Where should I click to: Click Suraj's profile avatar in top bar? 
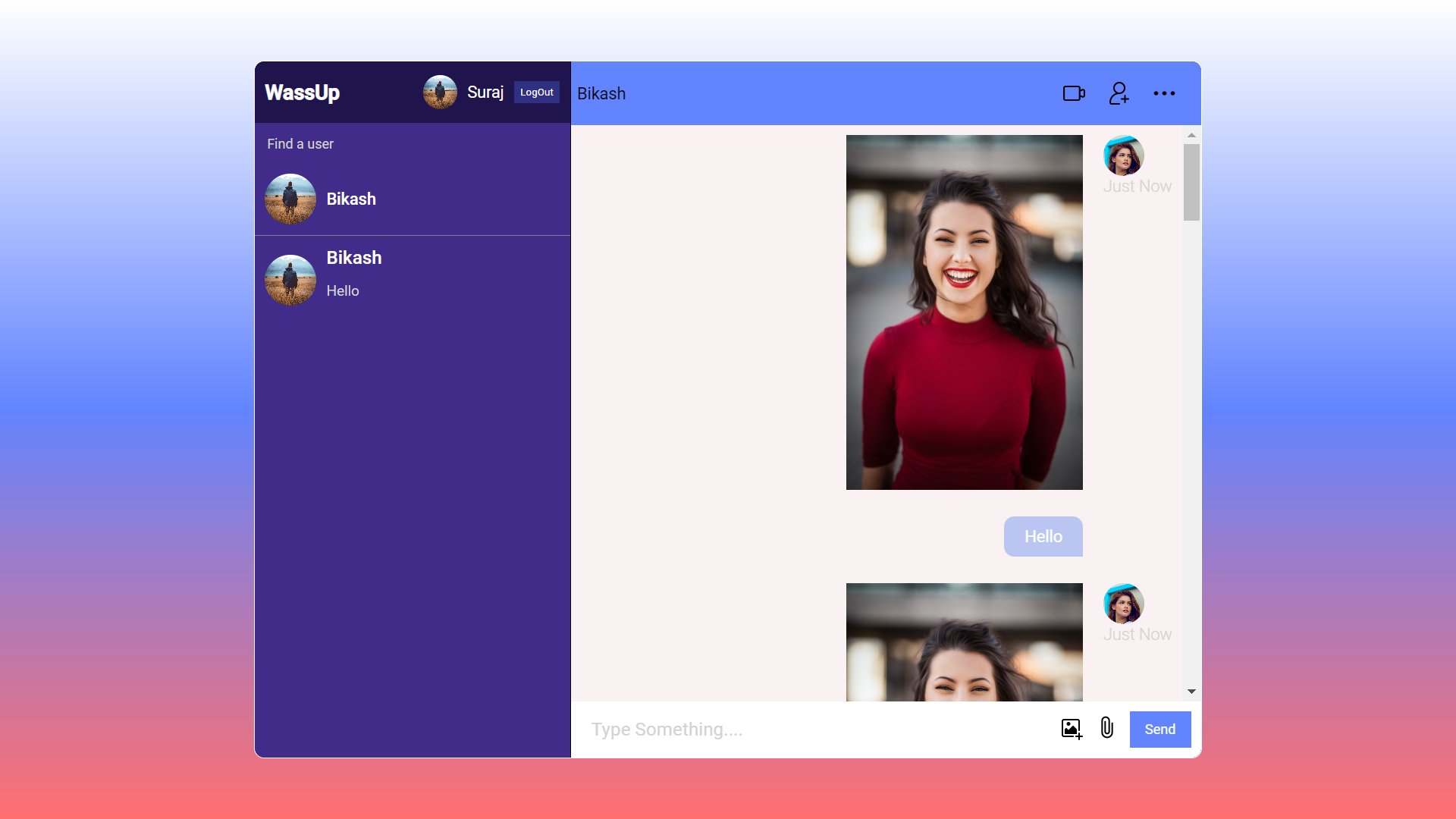(440, 93)
